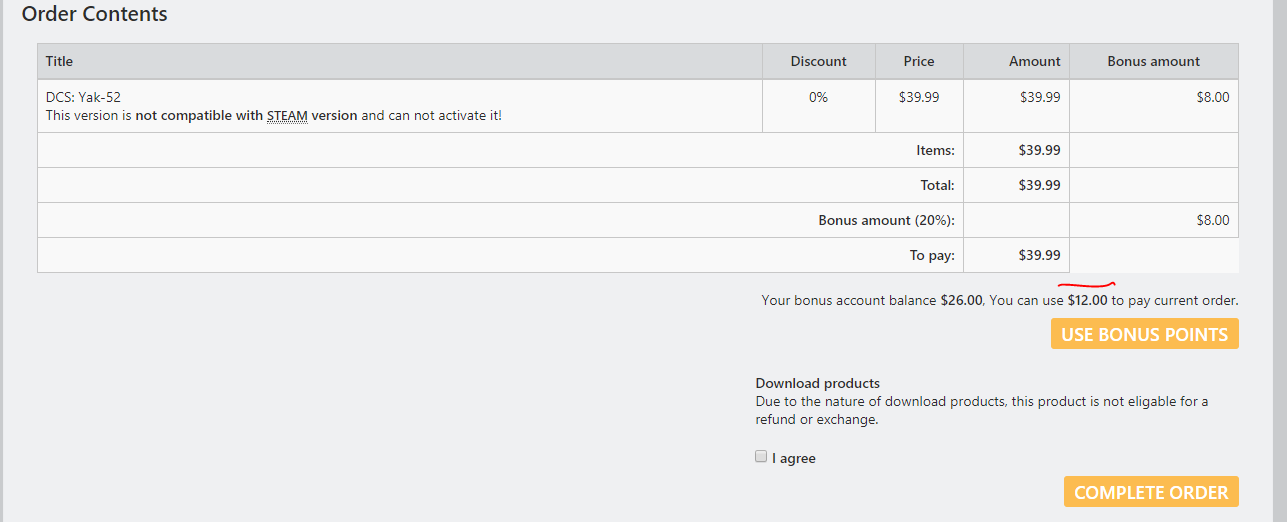
Task: Click the $12.00 usable bonus amount
Action: tap(1087, 300)
